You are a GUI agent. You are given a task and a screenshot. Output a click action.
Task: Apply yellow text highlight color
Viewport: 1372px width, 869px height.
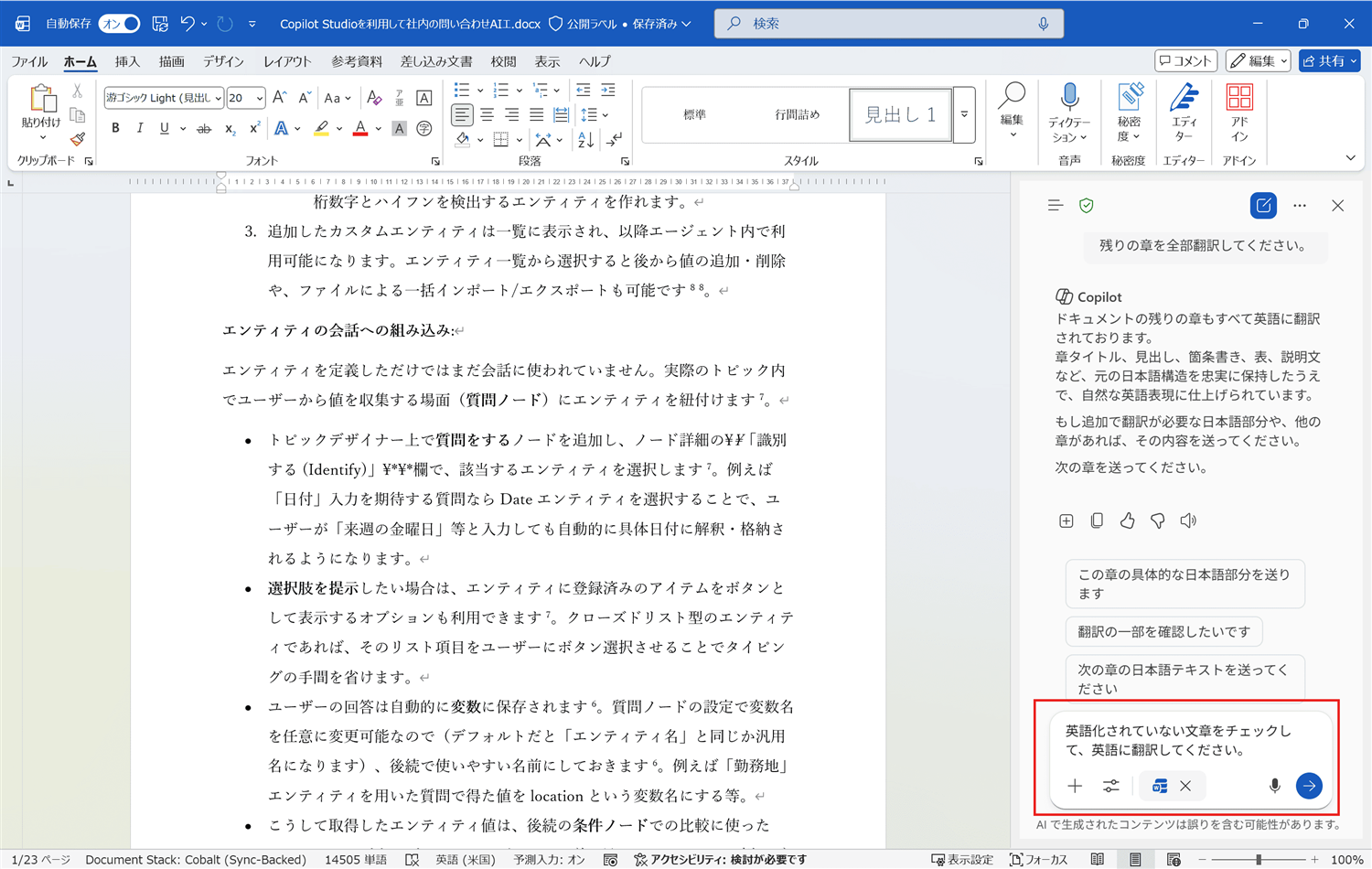[321, 129]
